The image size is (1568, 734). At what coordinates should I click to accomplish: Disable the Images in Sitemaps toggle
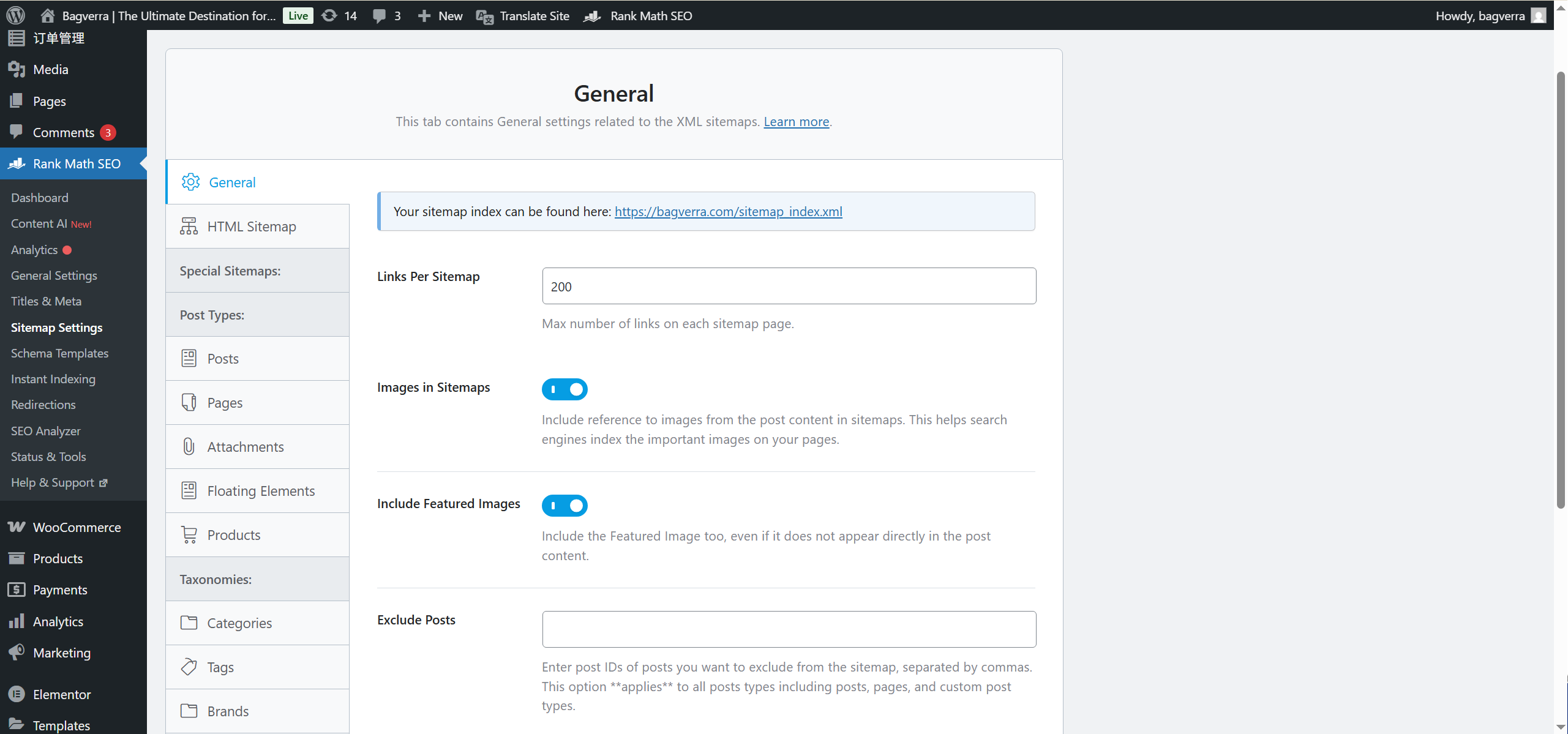tap(564, 389)
